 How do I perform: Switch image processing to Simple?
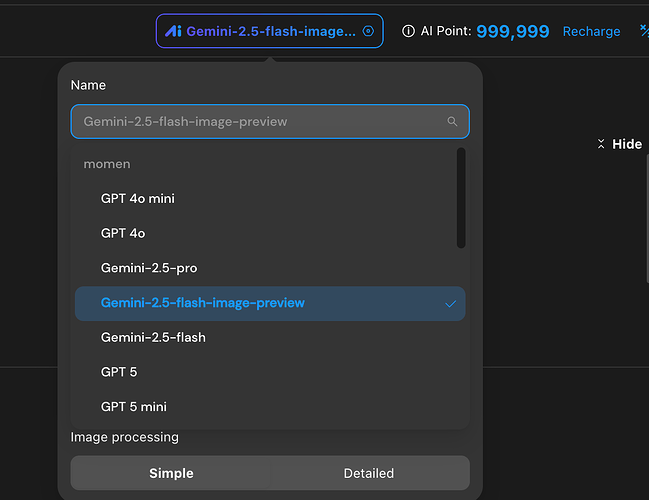[x=171, y=473]
